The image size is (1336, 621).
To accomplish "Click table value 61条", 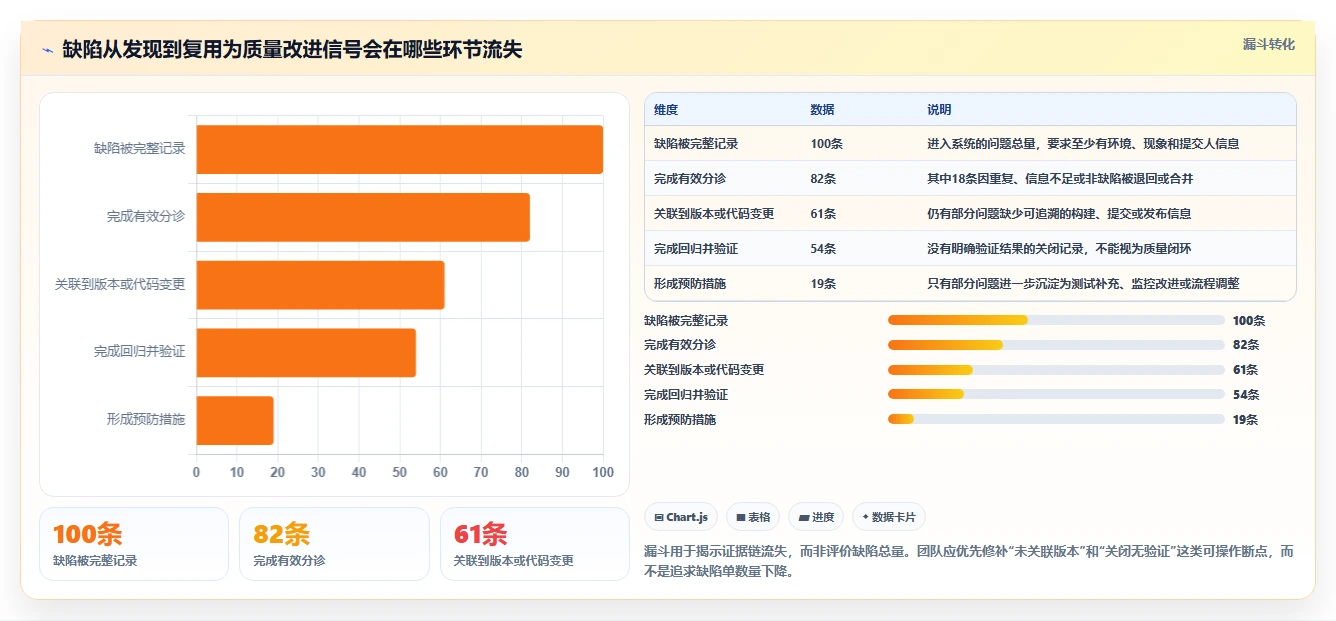I will coord(824,214).
